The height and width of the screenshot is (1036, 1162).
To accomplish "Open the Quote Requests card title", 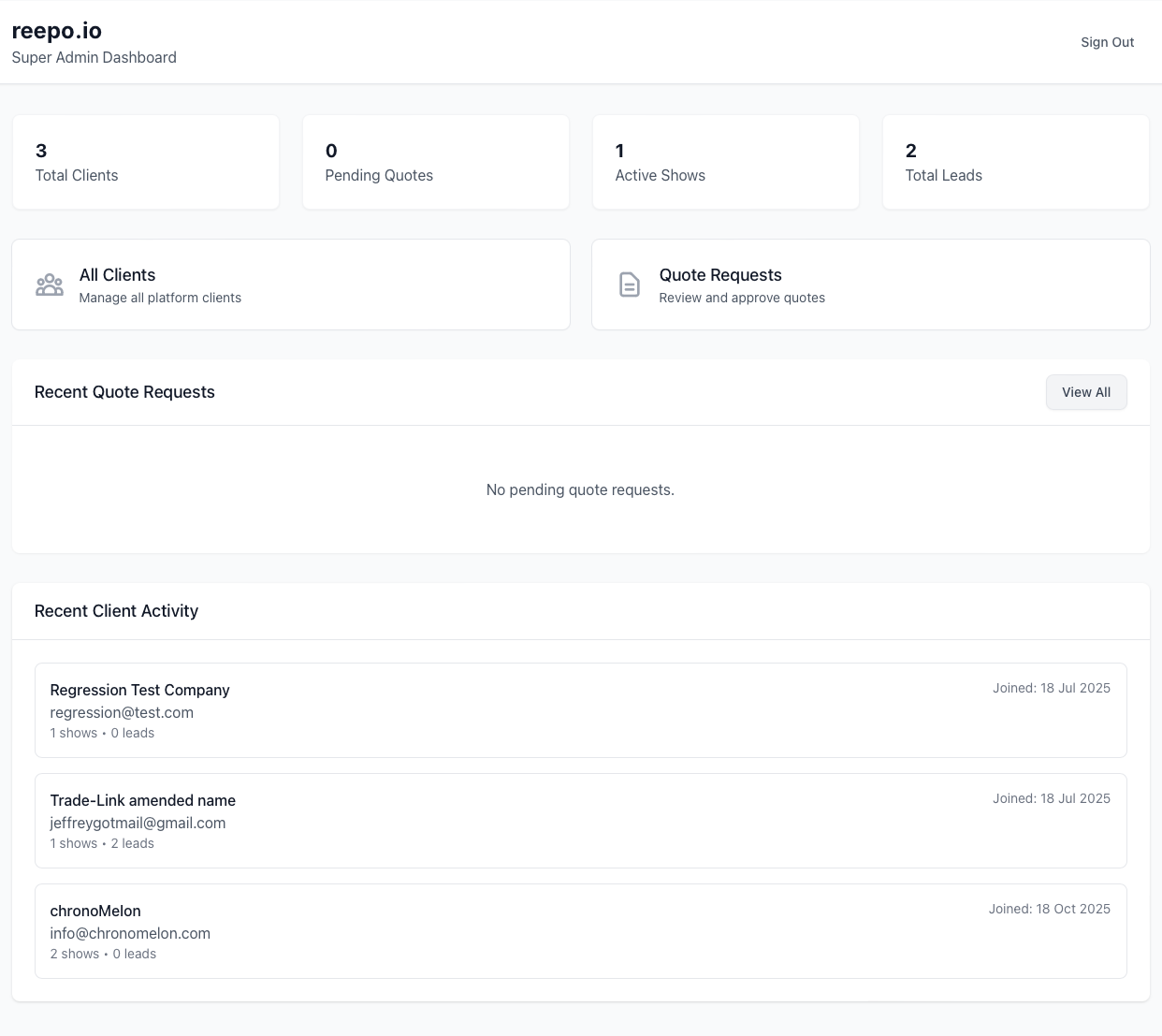I will coord(720,275).
